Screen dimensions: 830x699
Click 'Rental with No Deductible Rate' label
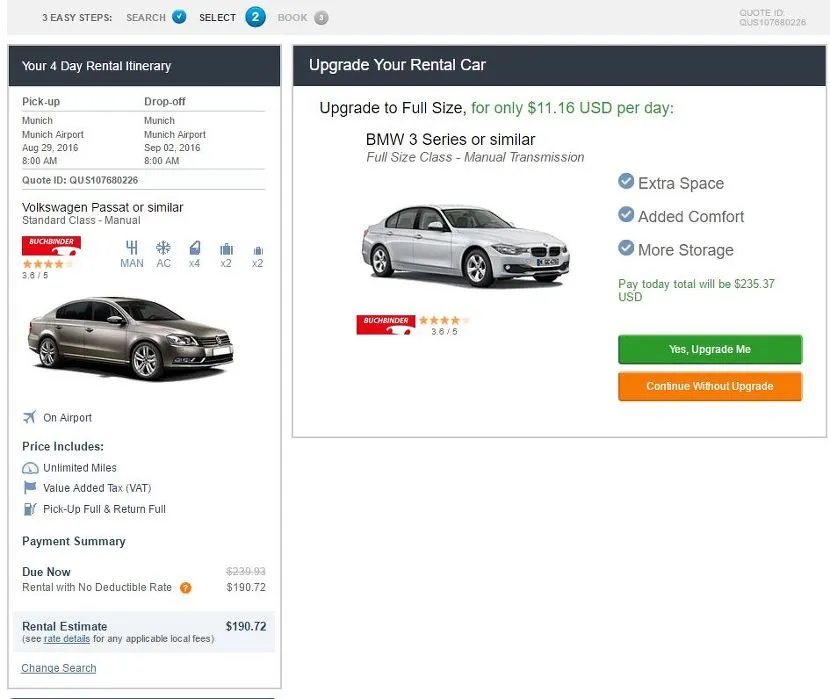click(x=97, y=587)
